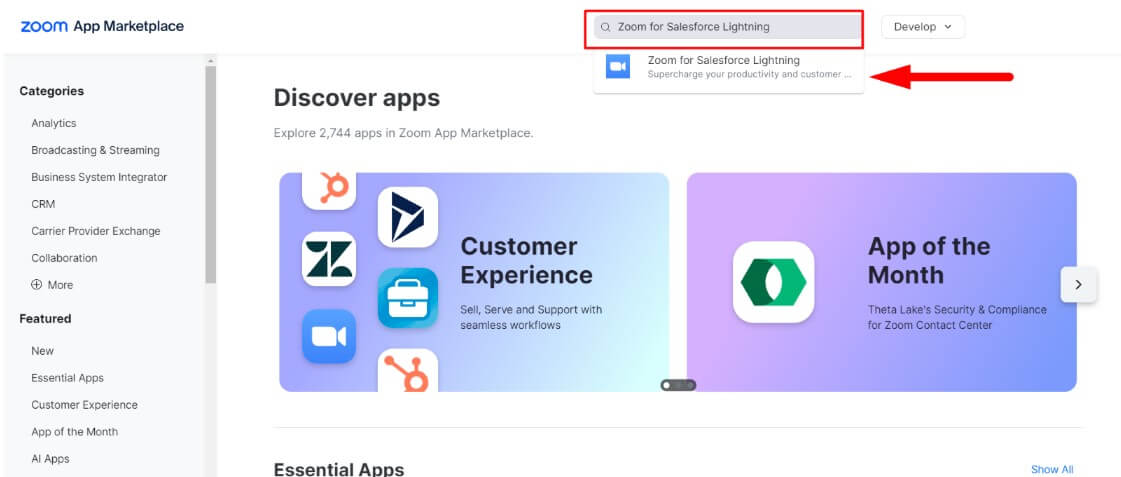
Task: Click the search magnifier icon
Action: [x=606, y=27]
